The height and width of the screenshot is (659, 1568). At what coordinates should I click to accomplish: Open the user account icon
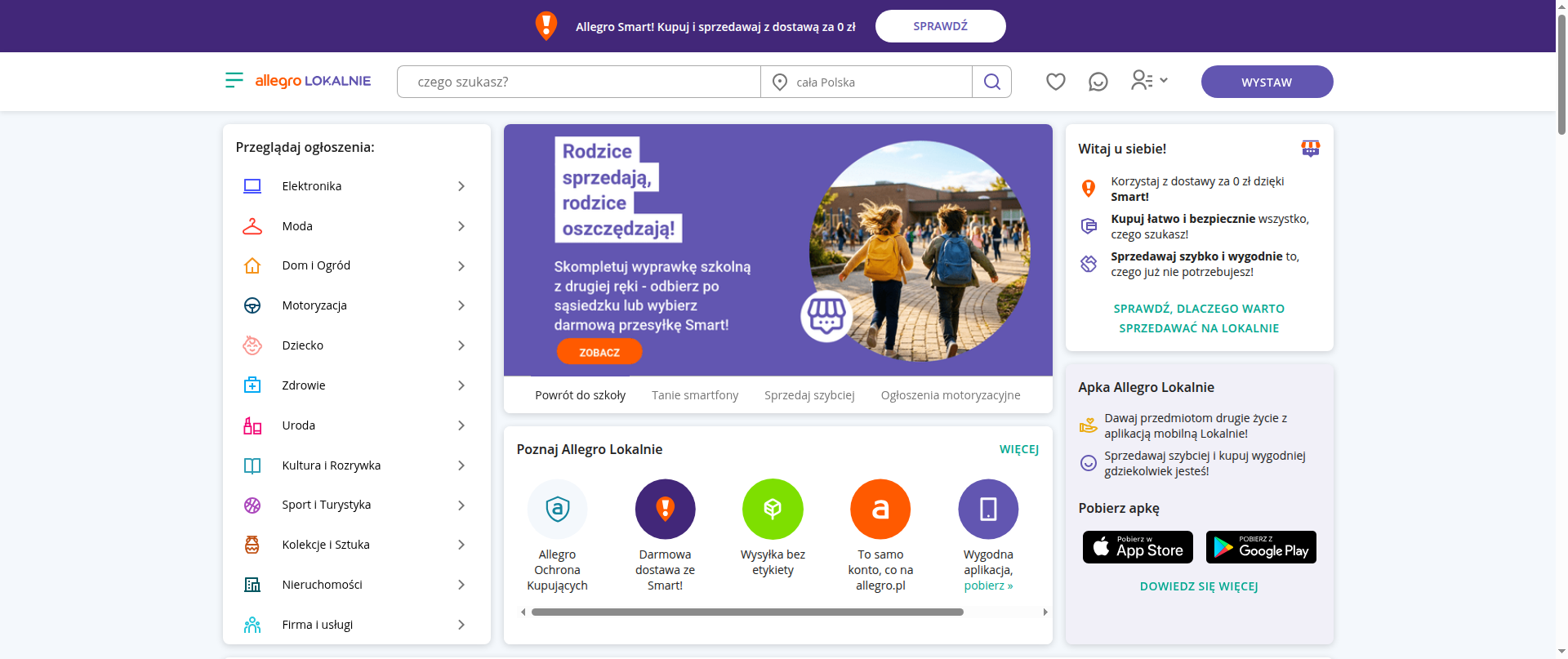tap(1142, 80)
